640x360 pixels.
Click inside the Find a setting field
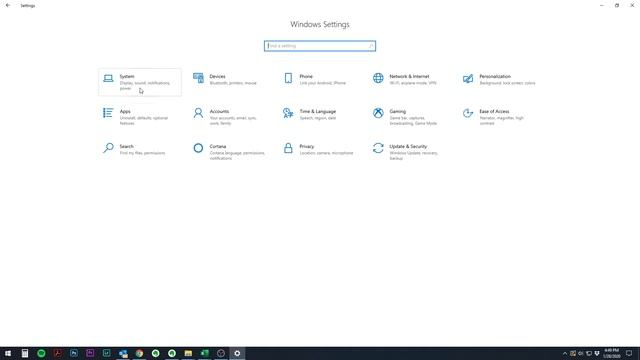click(x=320, y=46)
